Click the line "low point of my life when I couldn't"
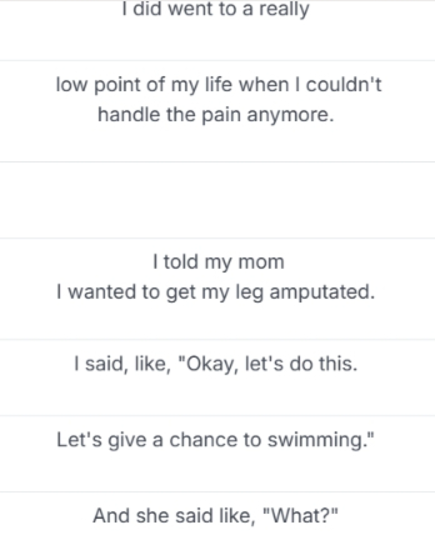This screenshot has width=435, height=557. [218, 85]
